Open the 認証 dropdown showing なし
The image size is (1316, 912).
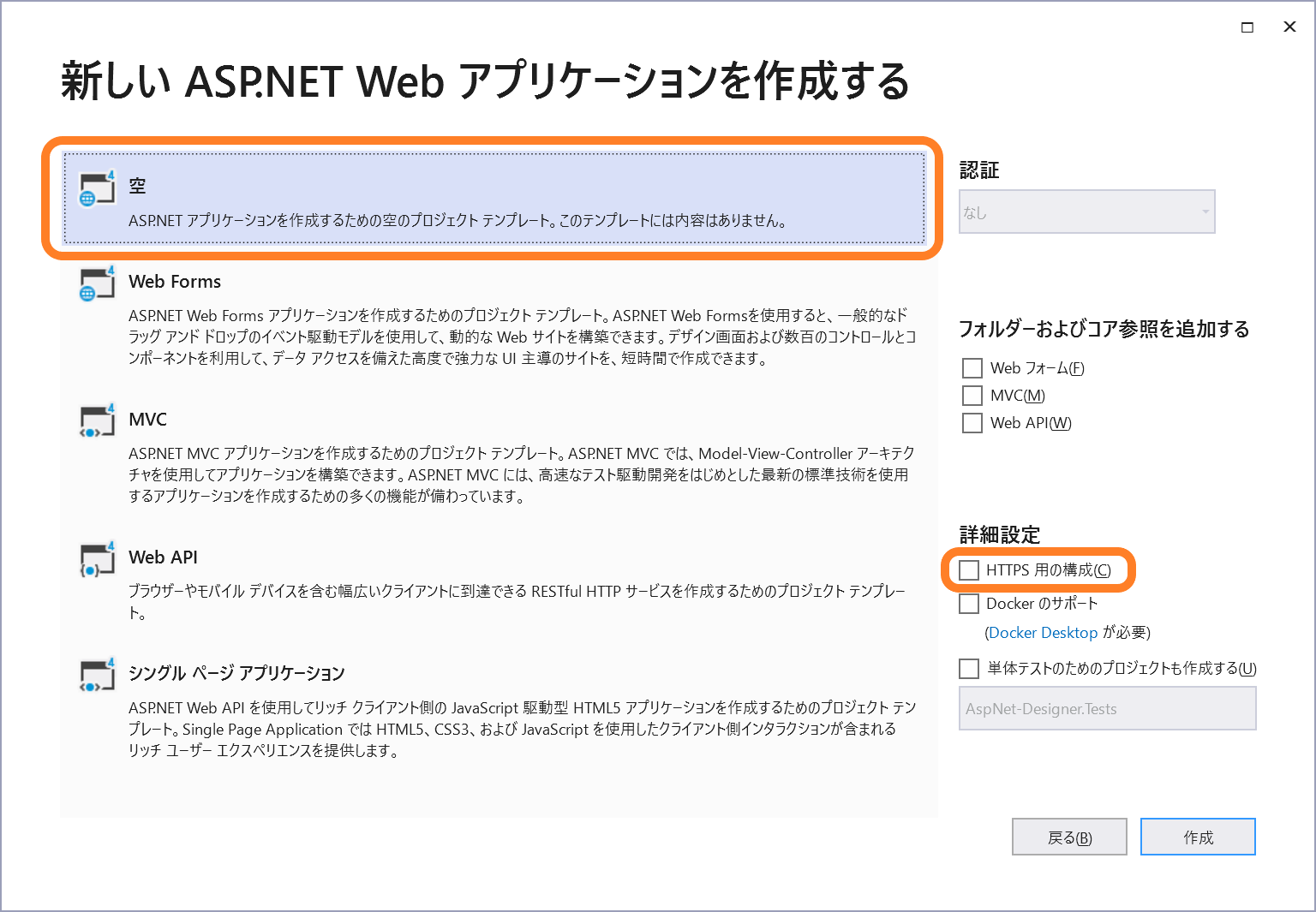1086,212
